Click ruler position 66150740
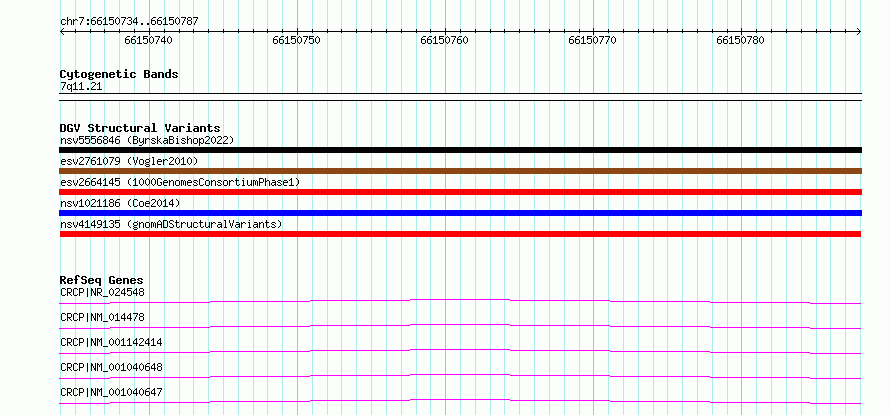 (x=149, y=40)
